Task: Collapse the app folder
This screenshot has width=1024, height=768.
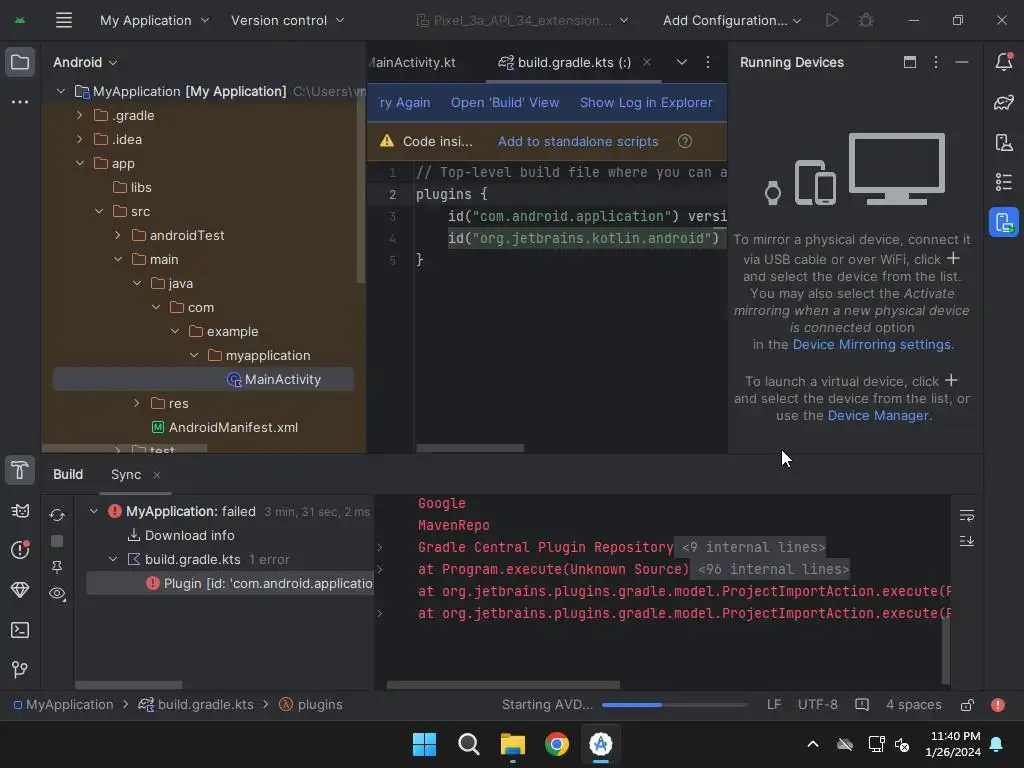Action: coord(80,163)
